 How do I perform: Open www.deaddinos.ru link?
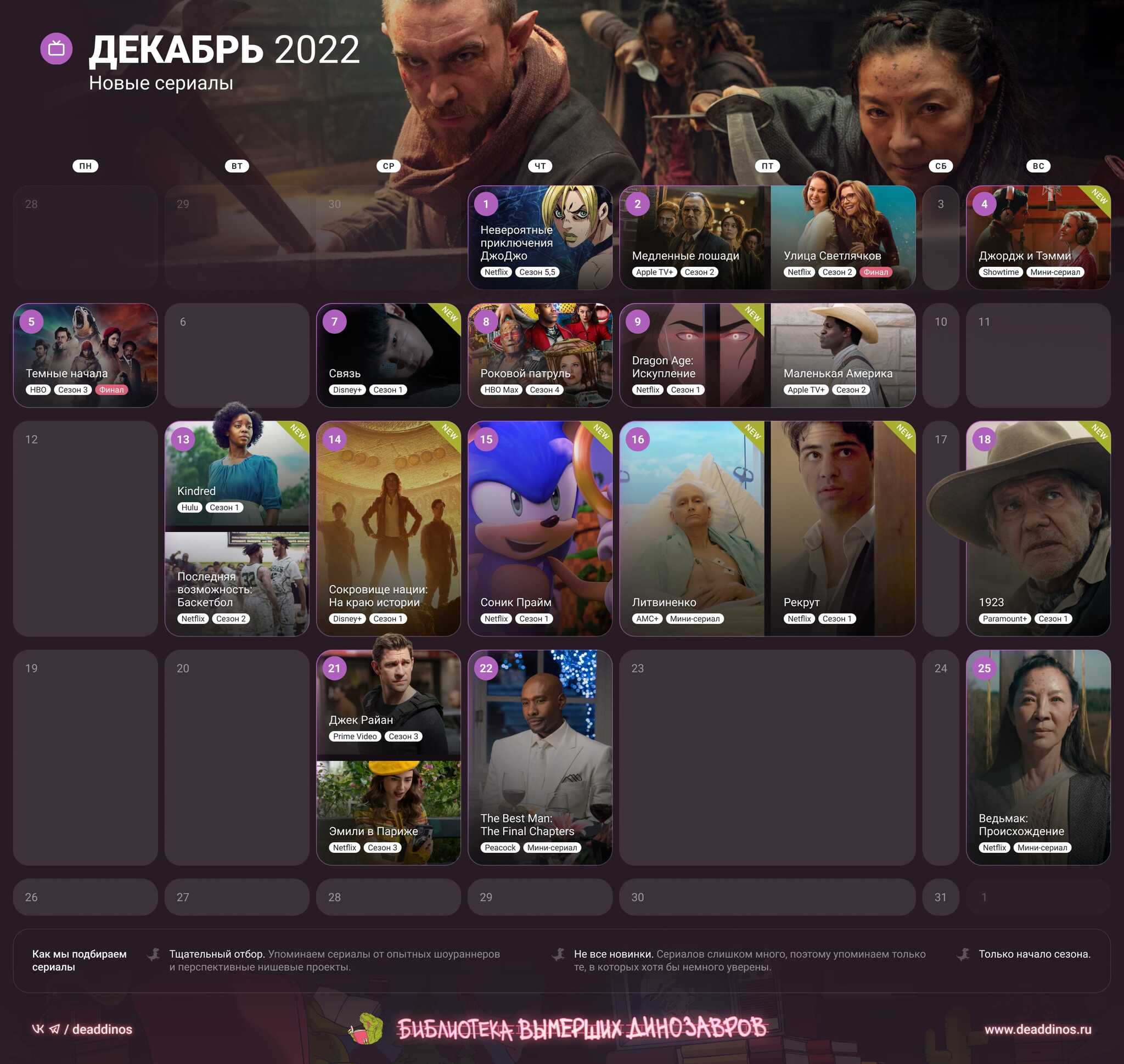1038,1029
